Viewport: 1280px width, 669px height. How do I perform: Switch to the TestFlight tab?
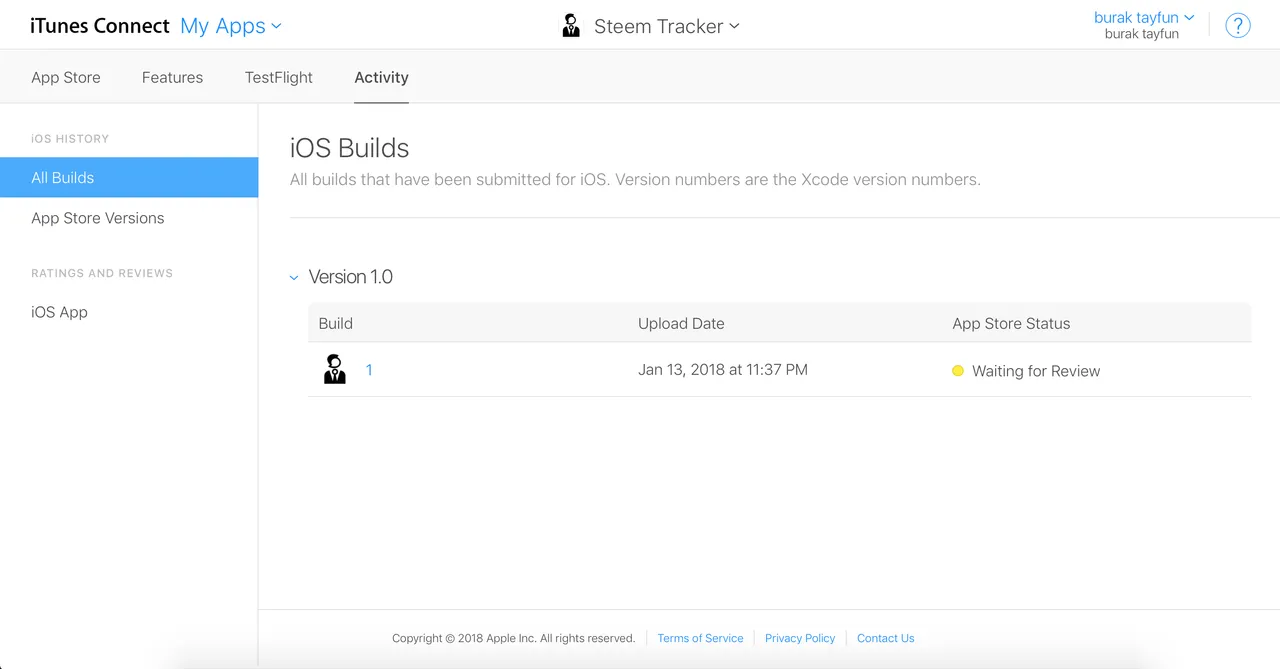(x=279, y=77)
